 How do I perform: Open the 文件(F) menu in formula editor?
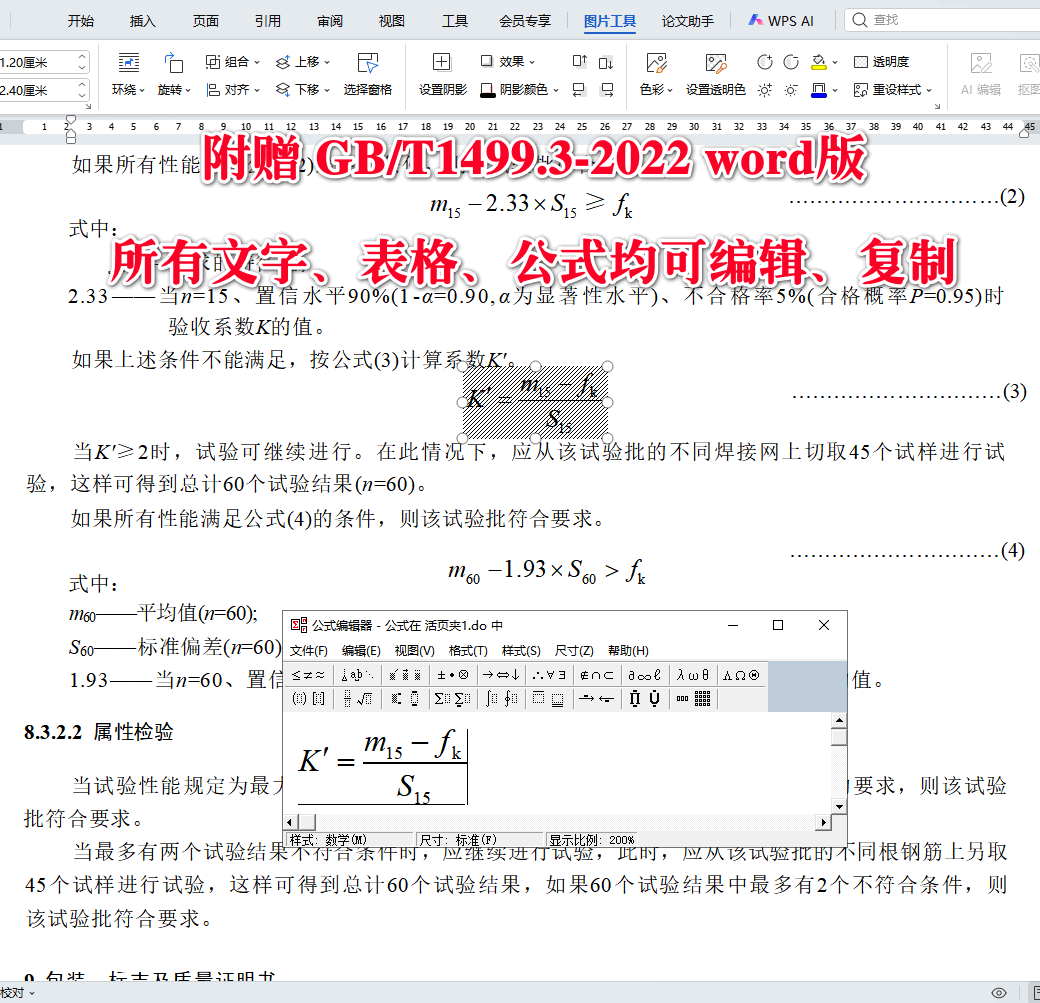point(308,651)
